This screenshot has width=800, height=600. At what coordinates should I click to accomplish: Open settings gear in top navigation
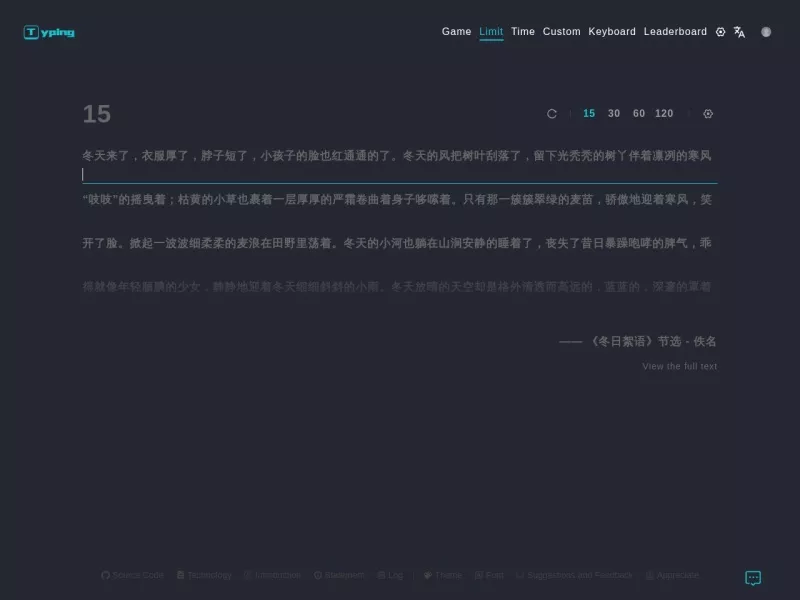pos(720,32)
